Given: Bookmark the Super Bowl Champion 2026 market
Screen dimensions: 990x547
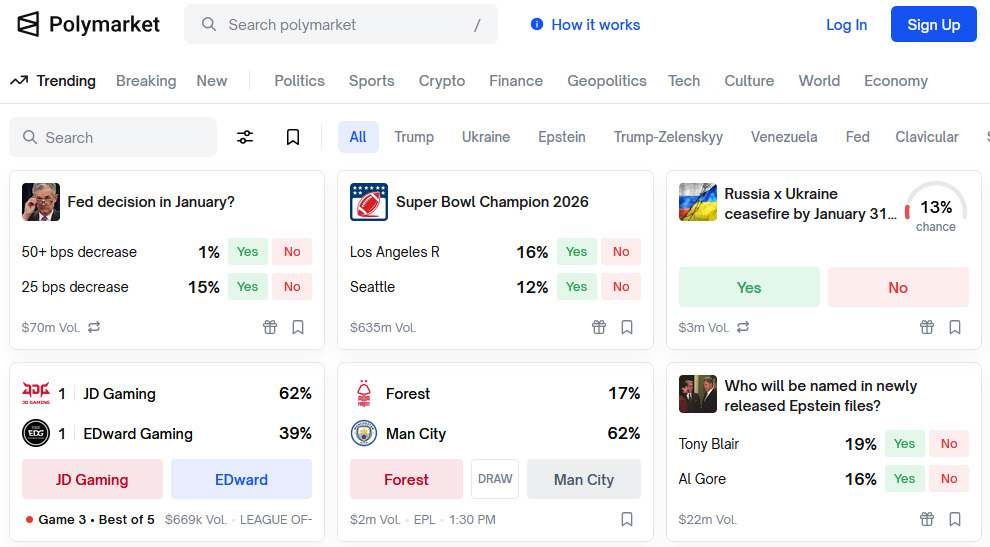Looking at the screenshot, I should pos(627,327).
